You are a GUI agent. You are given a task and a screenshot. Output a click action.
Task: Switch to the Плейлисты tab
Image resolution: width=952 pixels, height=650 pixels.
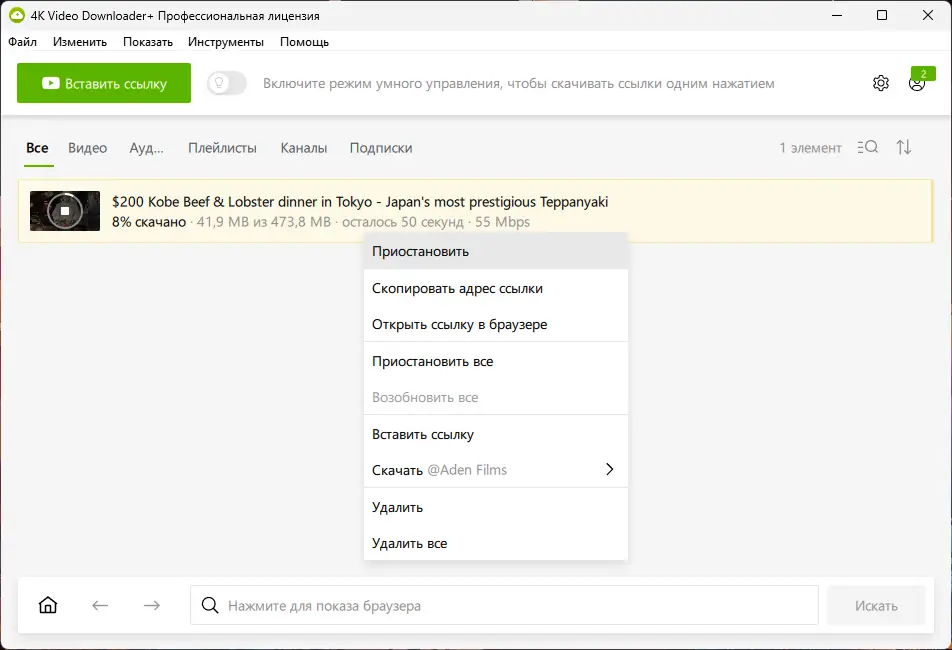point(222,148)
